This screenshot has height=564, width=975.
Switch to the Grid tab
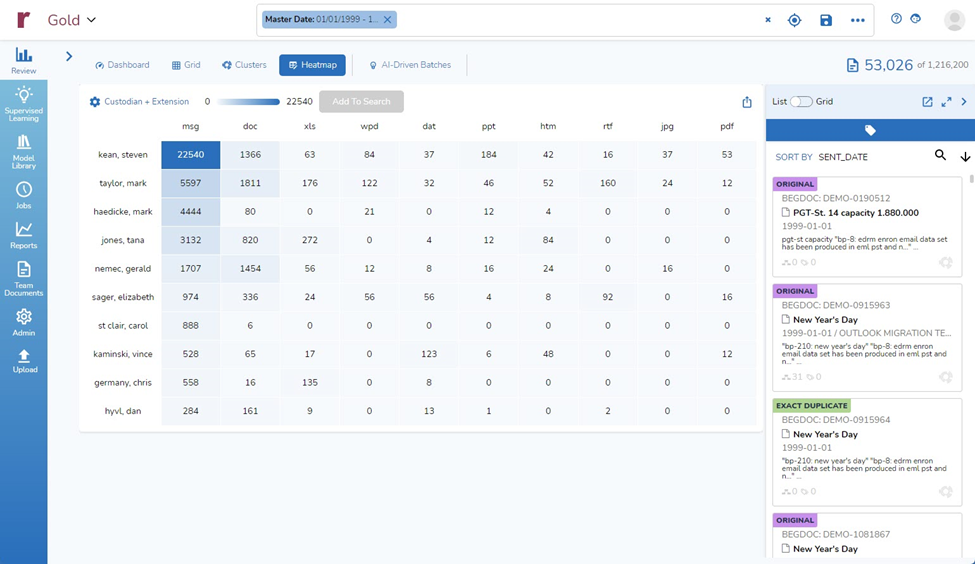[x=186, y=65]
